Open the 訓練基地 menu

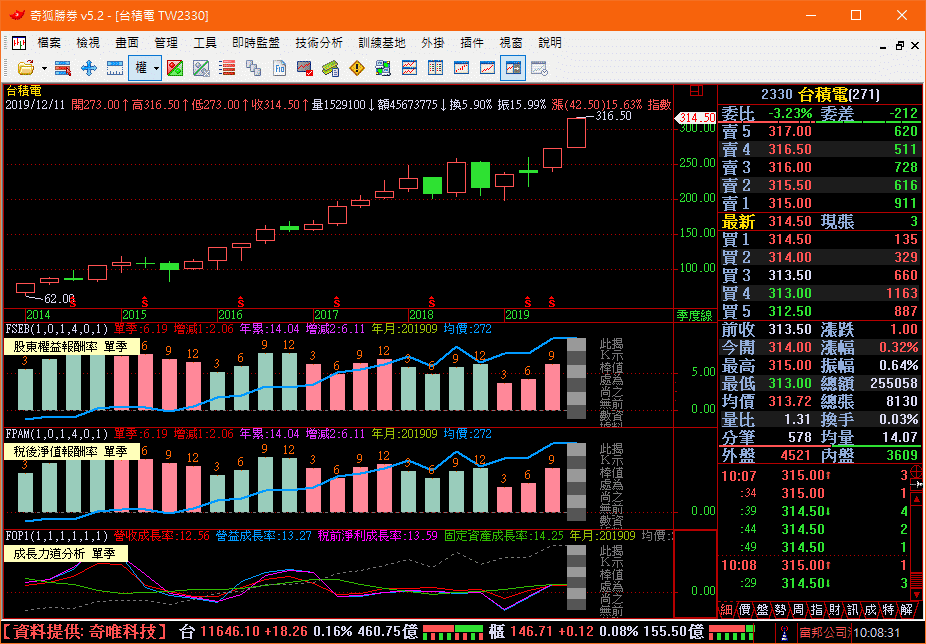(382, 43)
